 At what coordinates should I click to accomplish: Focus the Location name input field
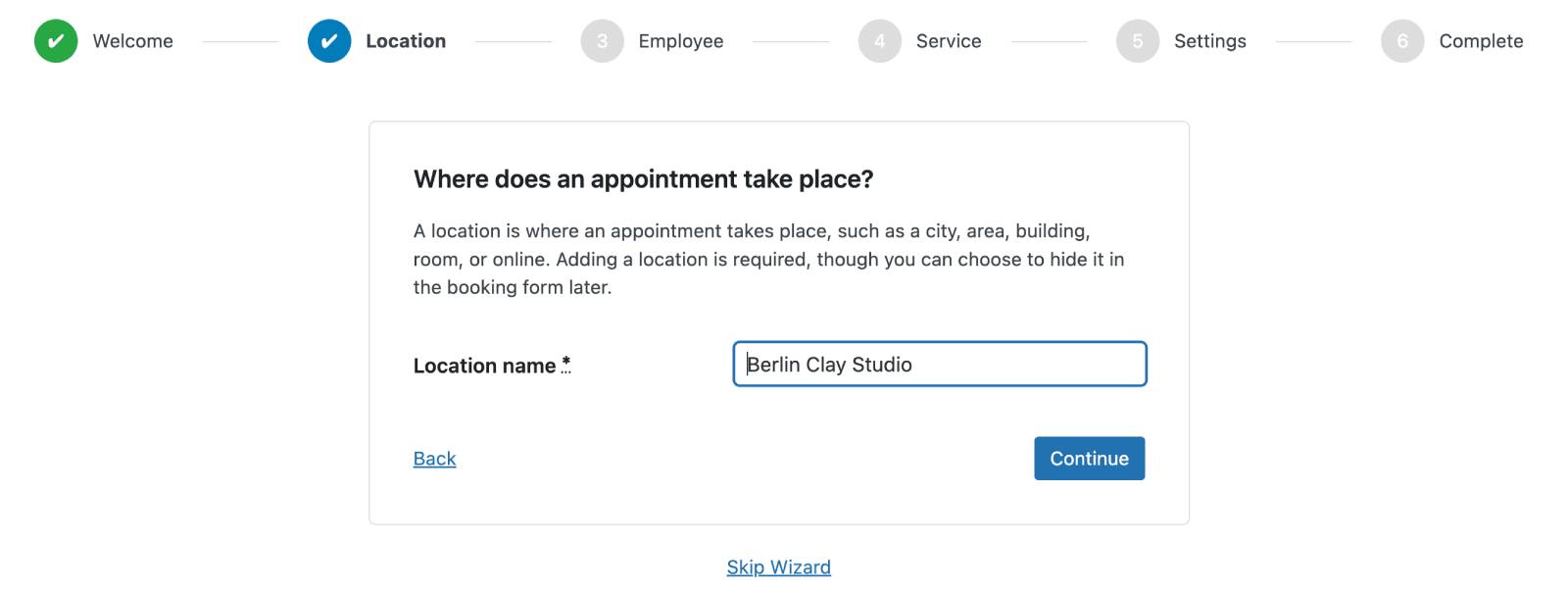(940, 365)
